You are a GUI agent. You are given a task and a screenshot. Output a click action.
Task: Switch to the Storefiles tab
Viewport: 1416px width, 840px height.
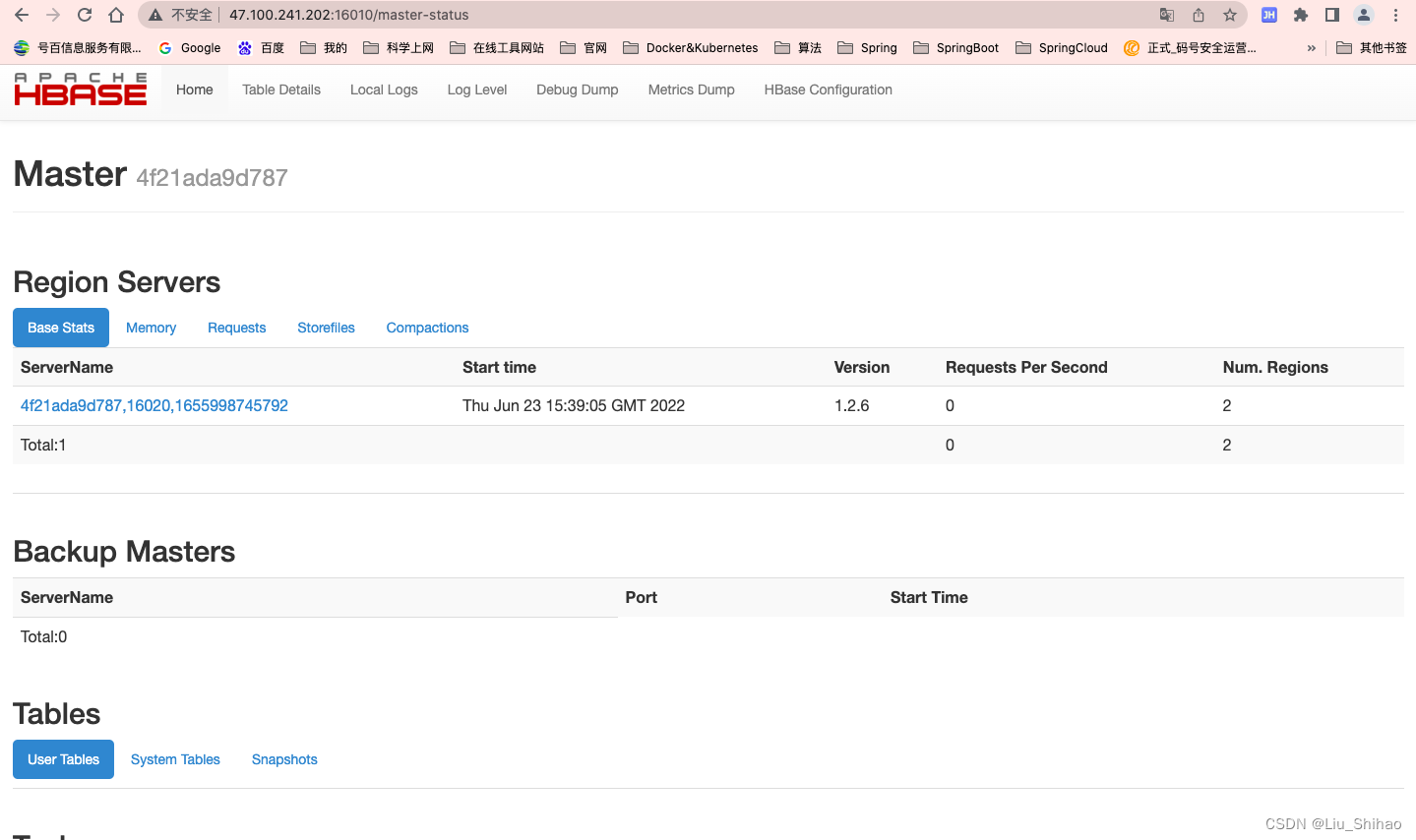click(x=327, y=328)
